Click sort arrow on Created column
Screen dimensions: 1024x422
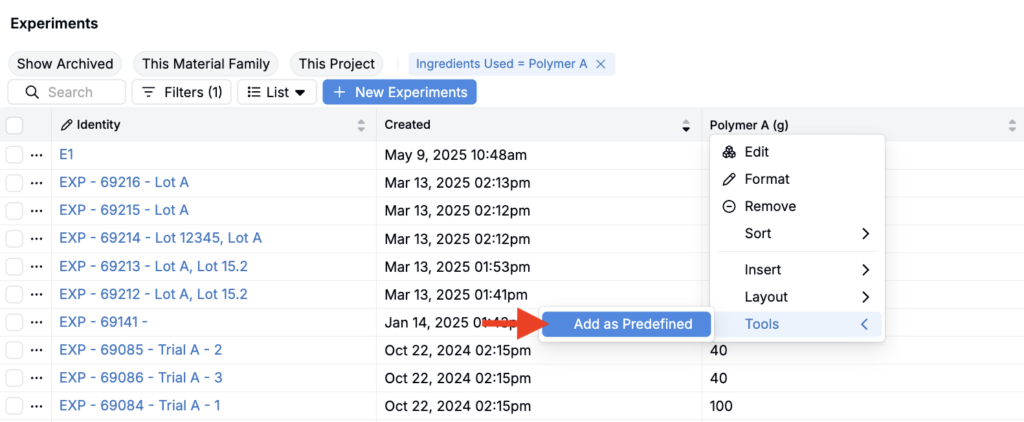686,125
